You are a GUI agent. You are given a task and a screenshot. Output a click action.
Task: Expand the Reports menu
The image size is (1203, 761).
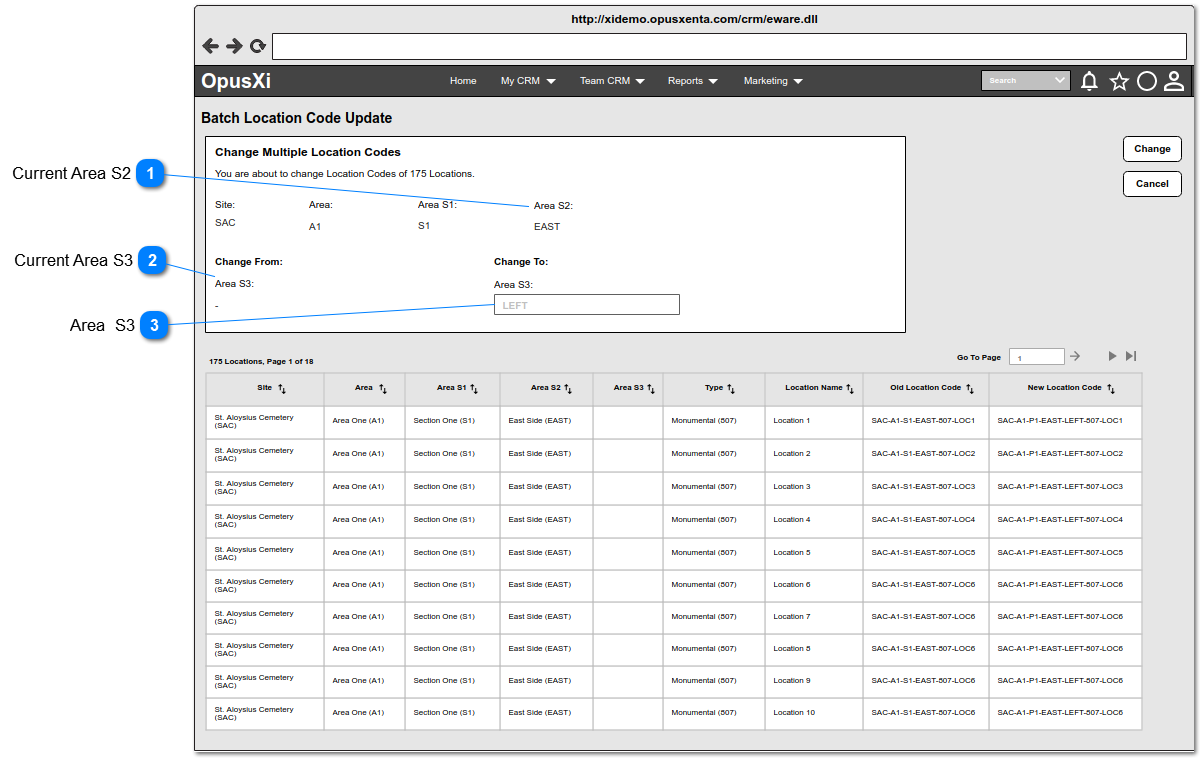point(693,81)
